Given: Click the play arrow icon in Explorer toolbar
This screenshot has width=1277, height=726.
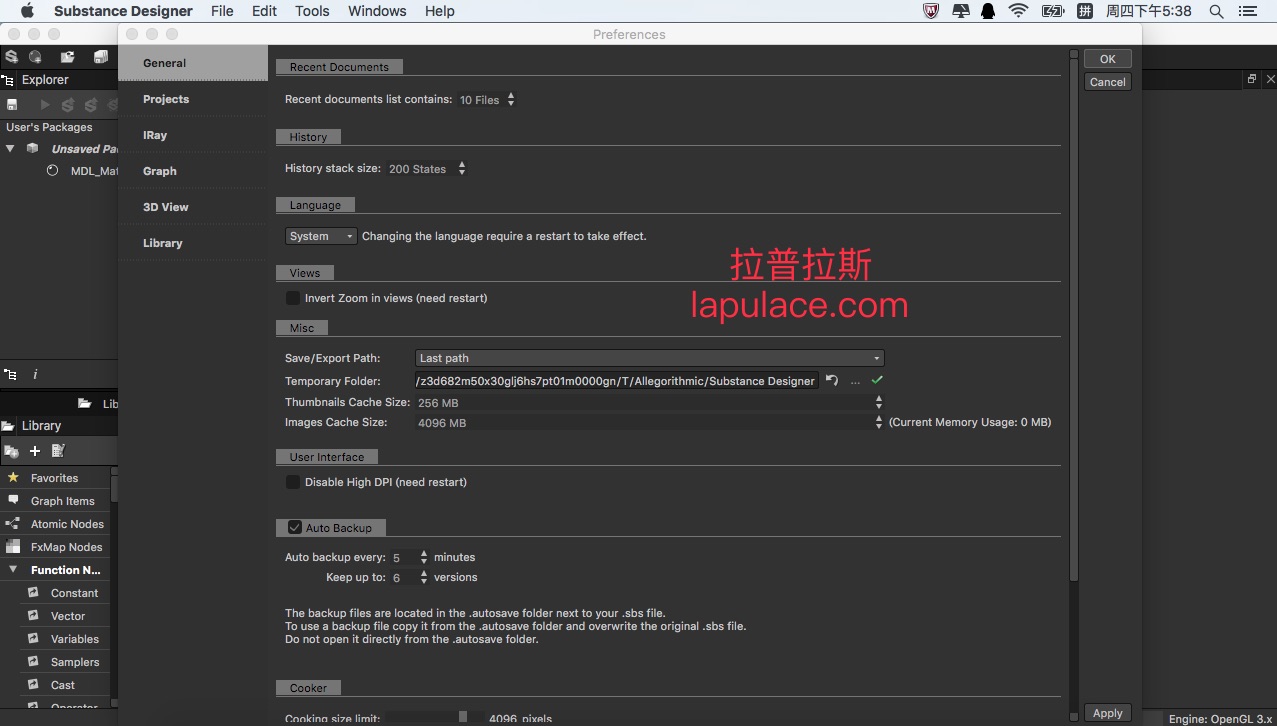Looking at the screenshot, I should 44,104.
